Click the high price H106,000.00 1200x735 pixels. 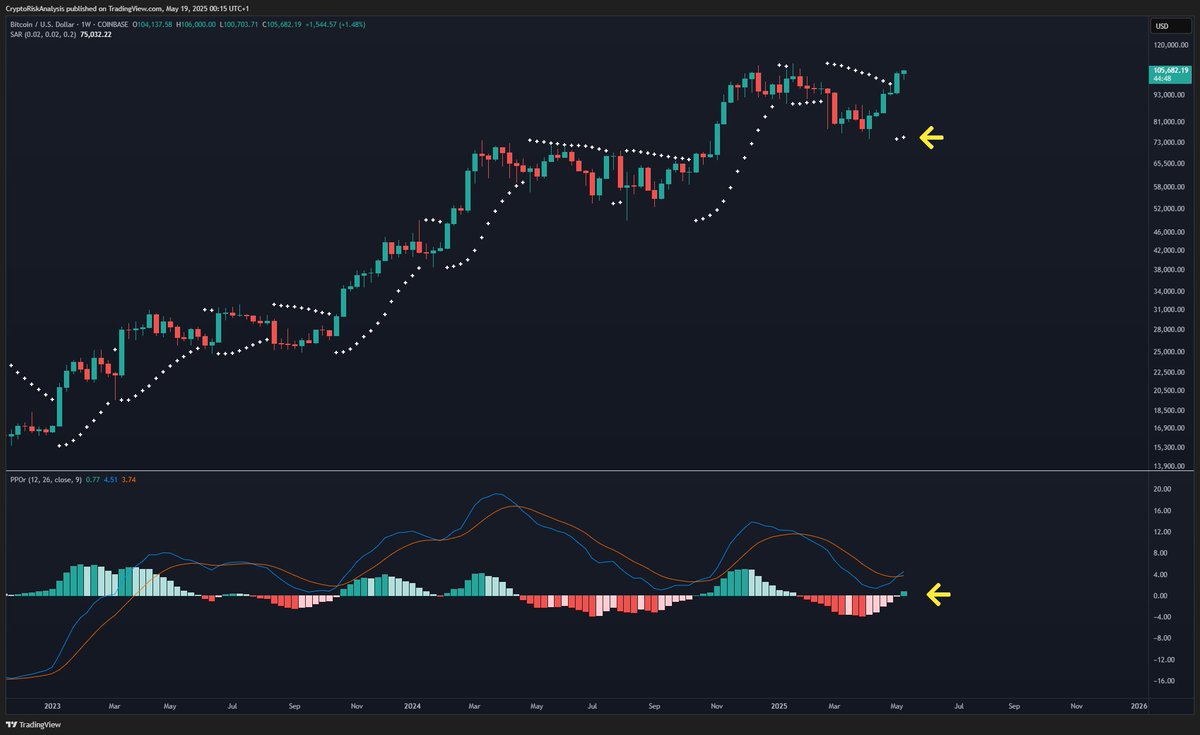coord(196,24)
